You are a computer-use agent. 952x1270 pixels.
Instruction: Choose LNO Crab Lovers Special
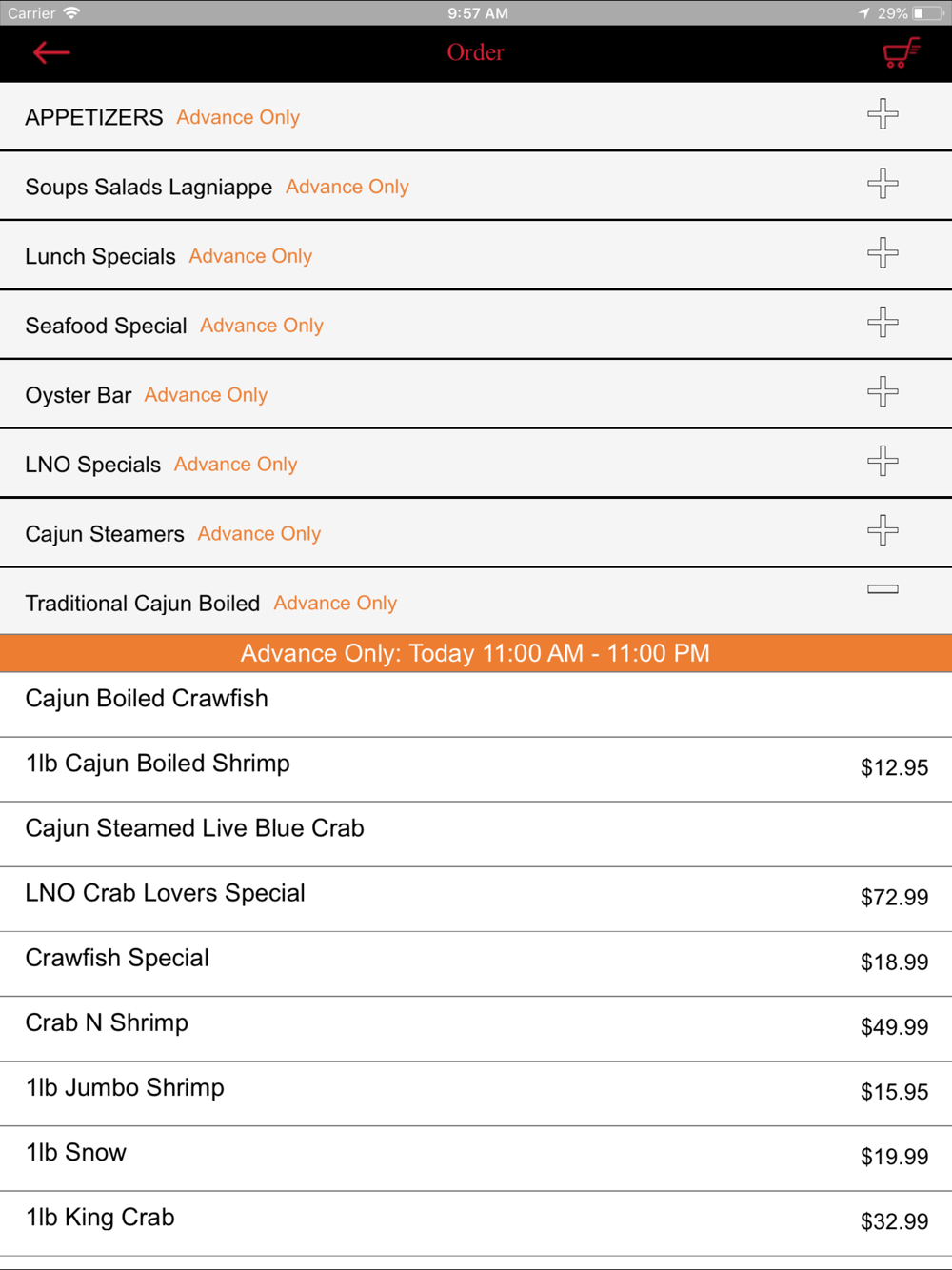476,899
